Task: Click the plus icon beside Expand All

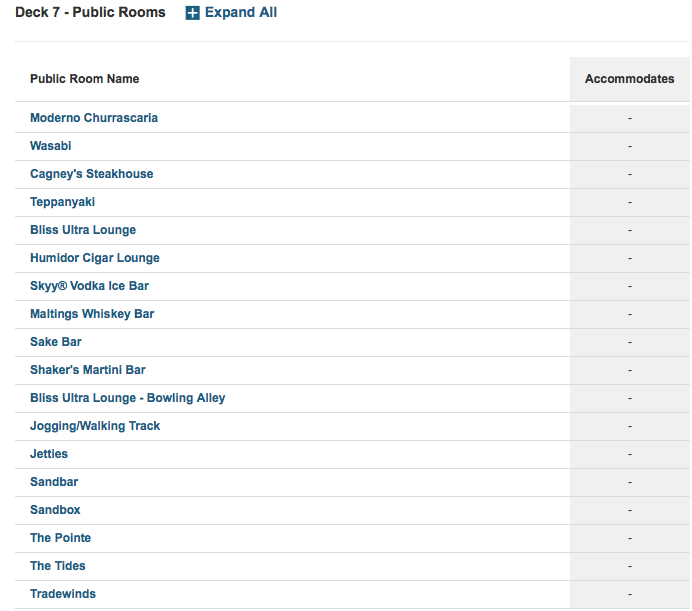Action: 192,13
